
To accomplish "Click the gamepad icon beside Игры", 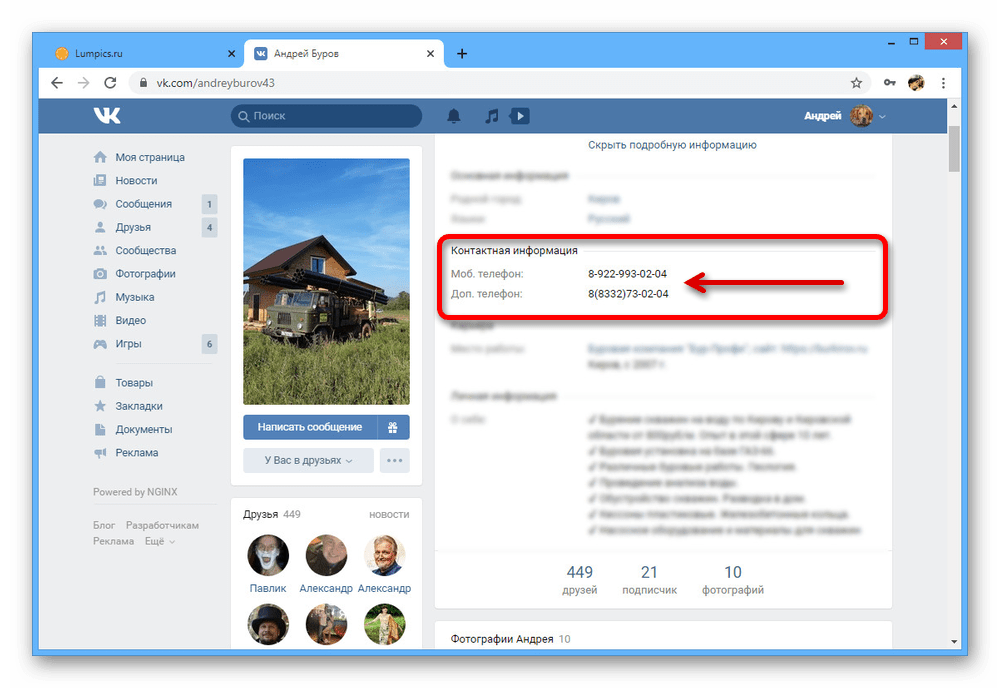I will pyautogui.click(x=100, y=344).
